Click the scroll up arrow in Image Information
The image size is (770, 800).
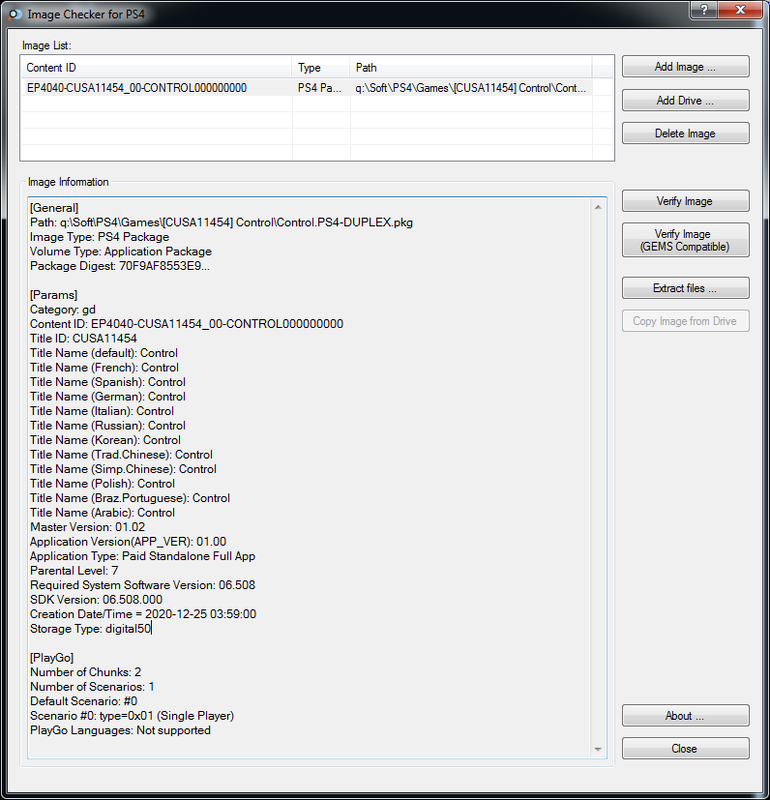click(598, 207)
